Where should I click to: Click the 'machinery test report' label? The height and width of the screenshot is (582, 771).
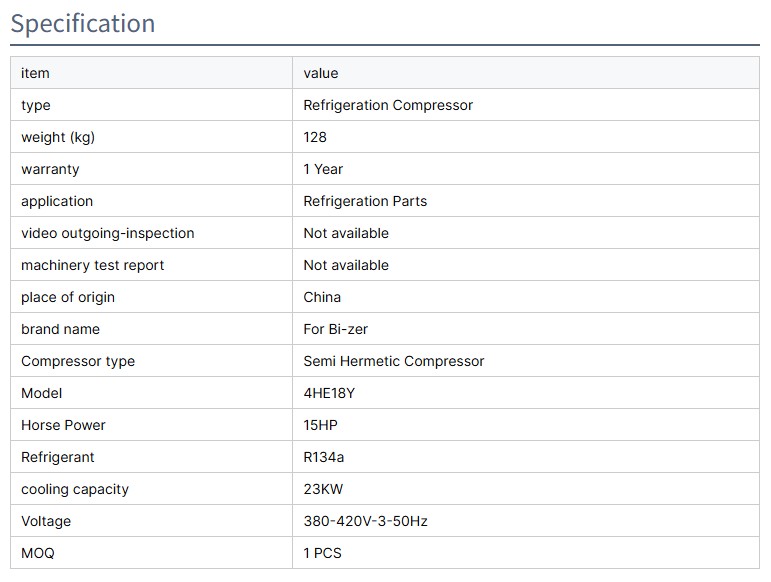pyautogui.click(x=93, y=265)
